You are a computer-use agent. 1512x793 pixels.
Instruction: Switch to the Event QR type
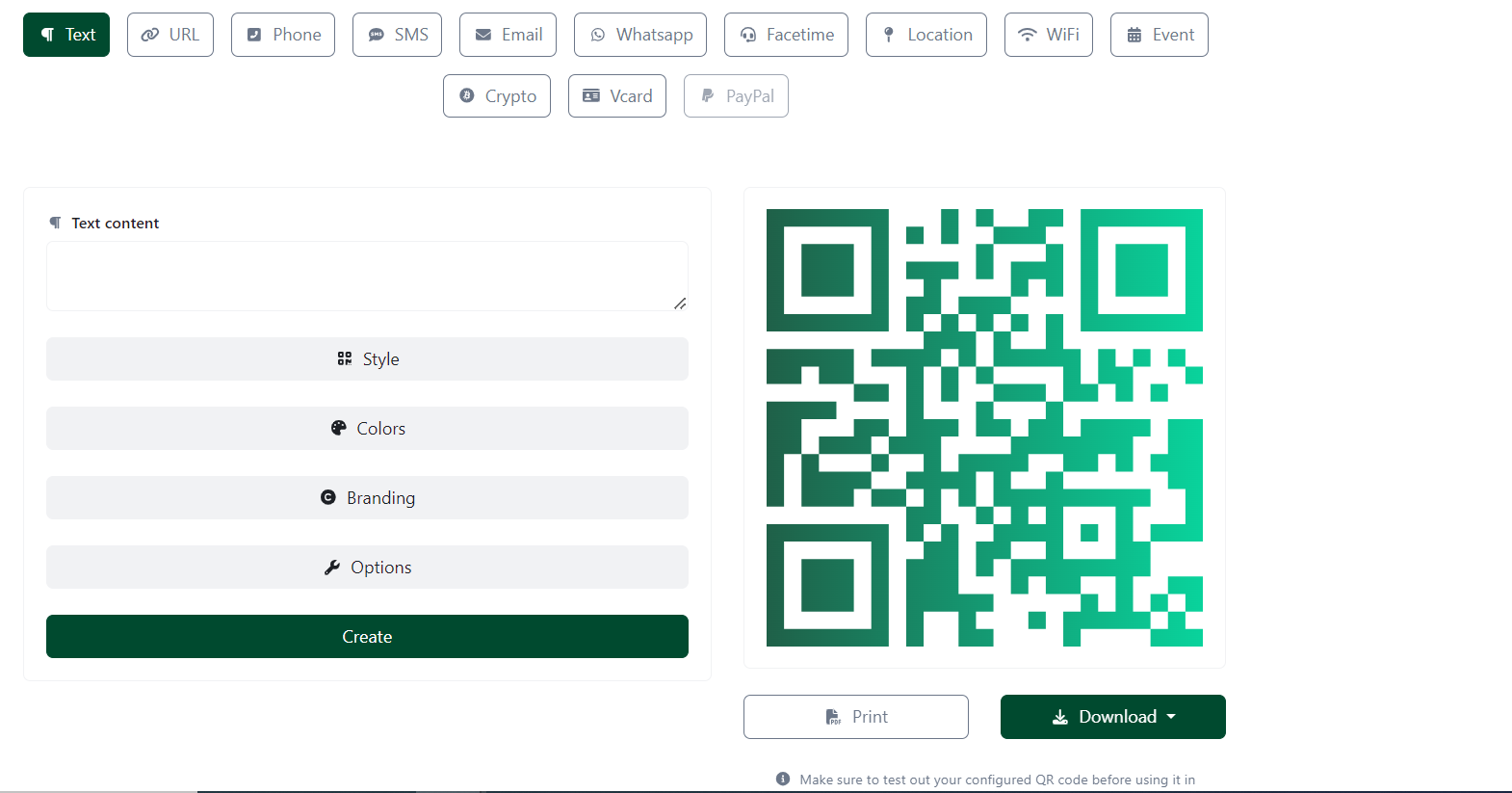[x=1160, y=35]
